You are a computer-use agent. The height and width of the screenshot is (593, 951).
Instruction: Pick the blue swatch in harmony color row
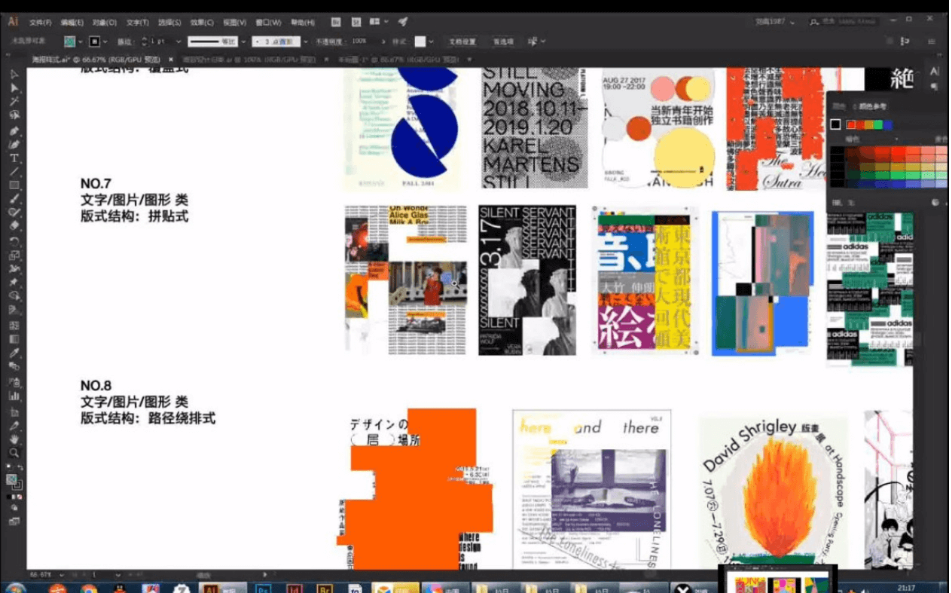point(888,124)
